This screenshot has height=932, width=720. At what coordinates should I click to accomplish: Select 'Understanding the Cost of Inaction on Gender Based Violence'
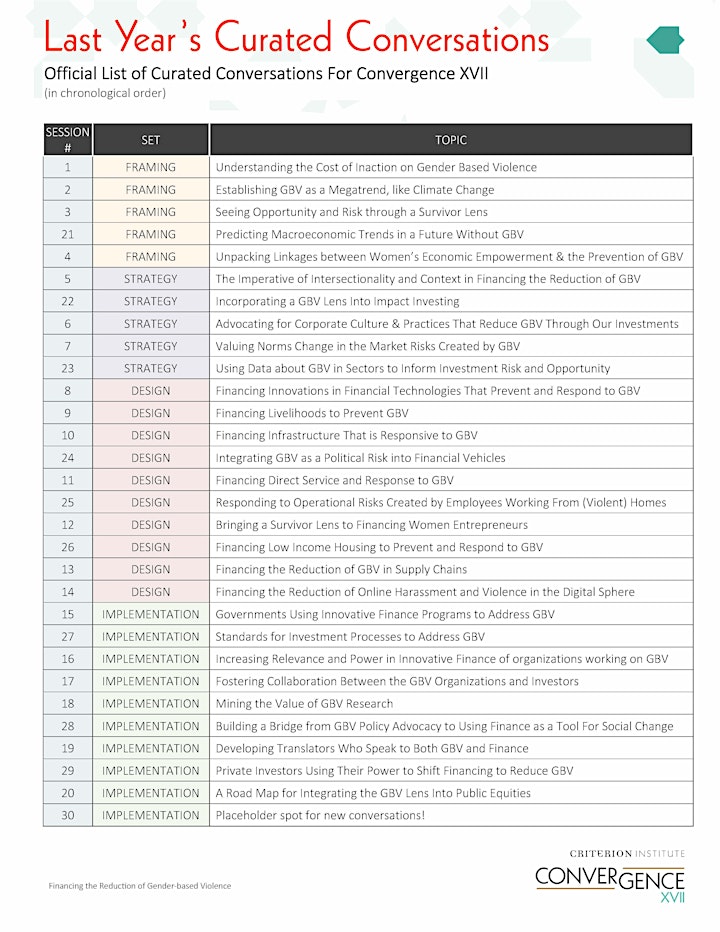(376, 167)
